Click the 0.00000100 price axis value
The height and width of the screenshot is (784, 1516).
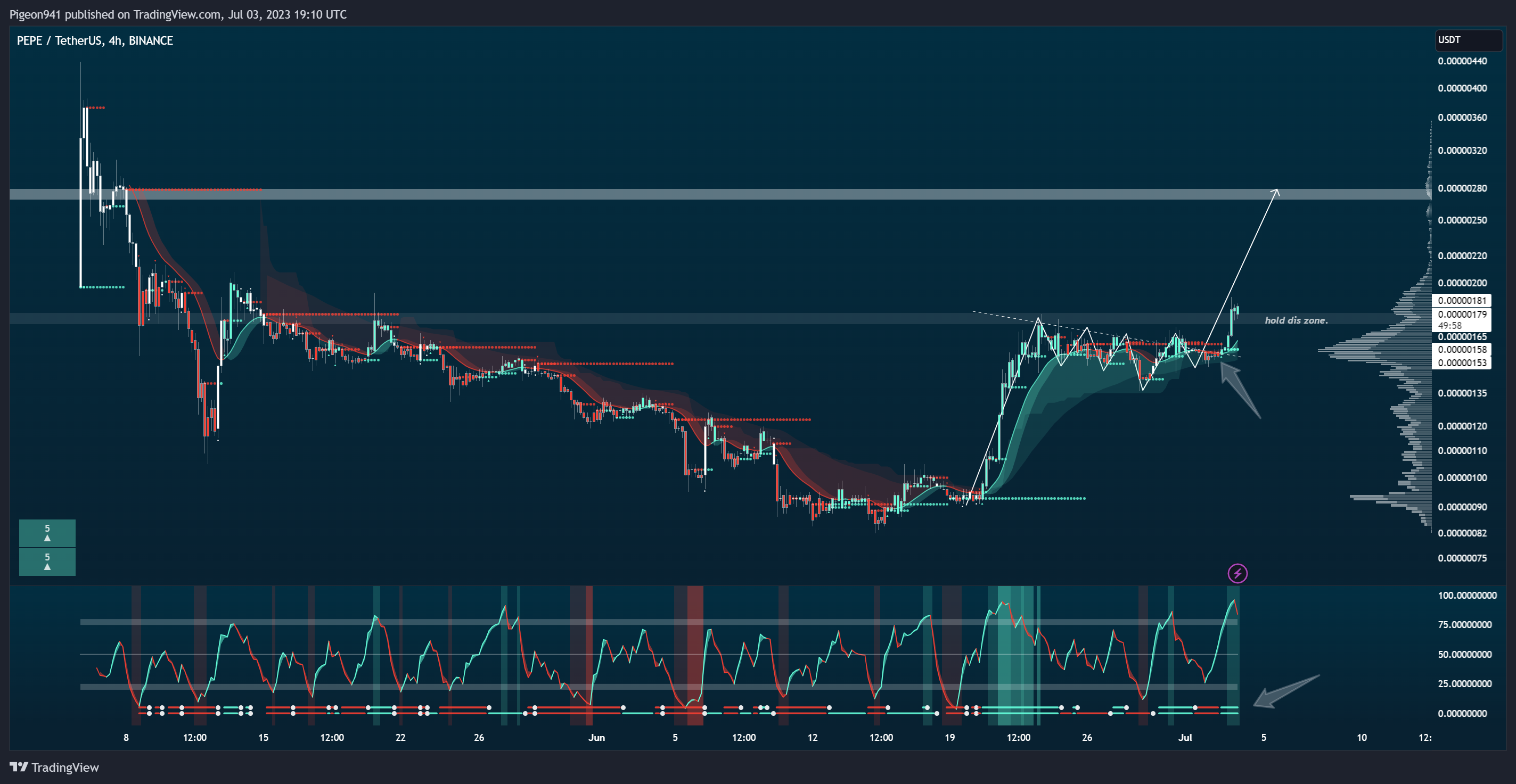(x=1462, y=478)
